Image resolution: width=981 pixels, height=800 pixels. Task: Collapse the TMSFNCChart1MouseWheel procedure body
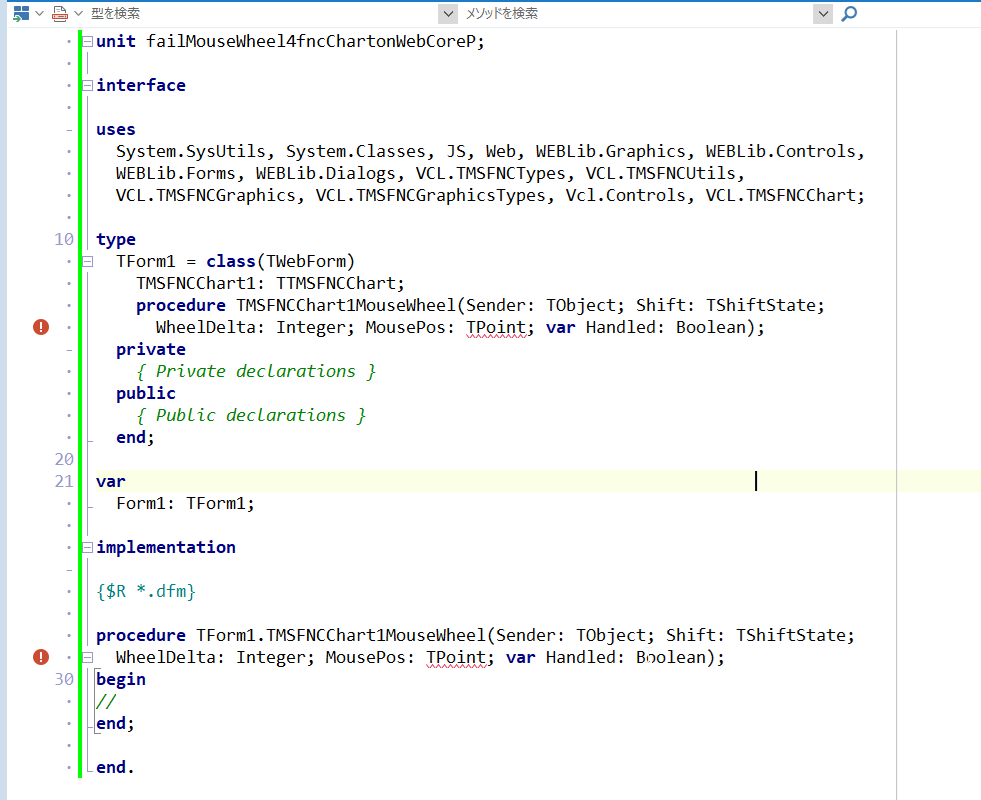pyautogui.click(x=87, y=658)
